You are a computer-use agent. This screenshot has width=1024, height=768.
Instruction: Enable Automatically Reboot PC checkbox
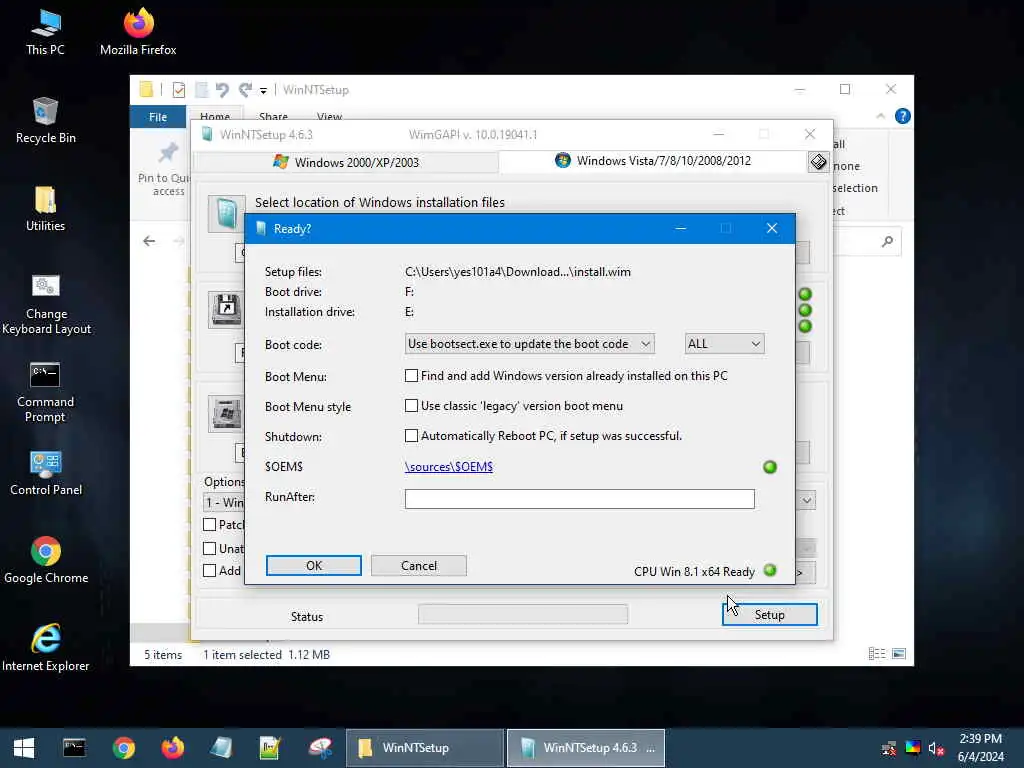point(411,436)
